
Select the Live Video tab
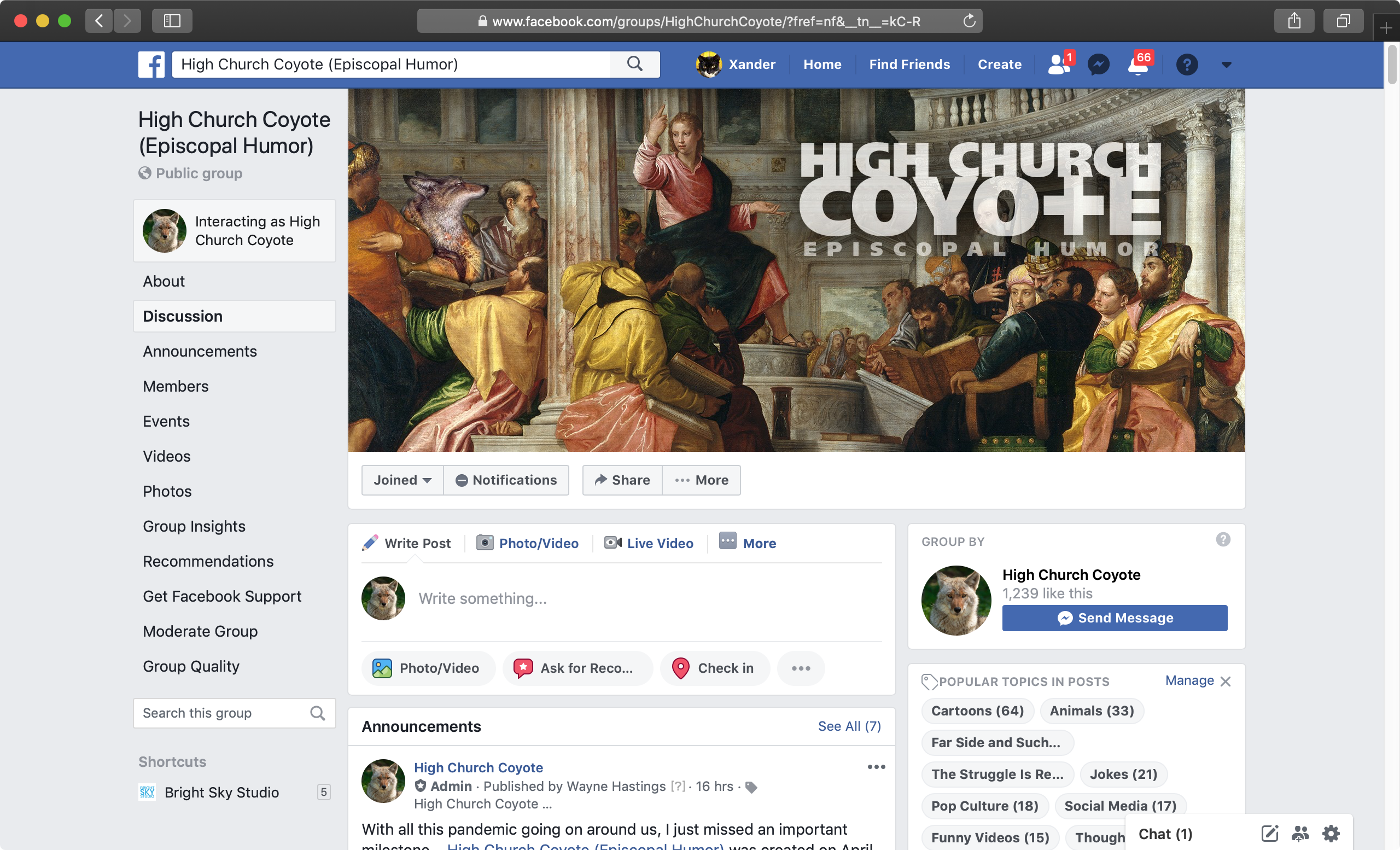650,543
